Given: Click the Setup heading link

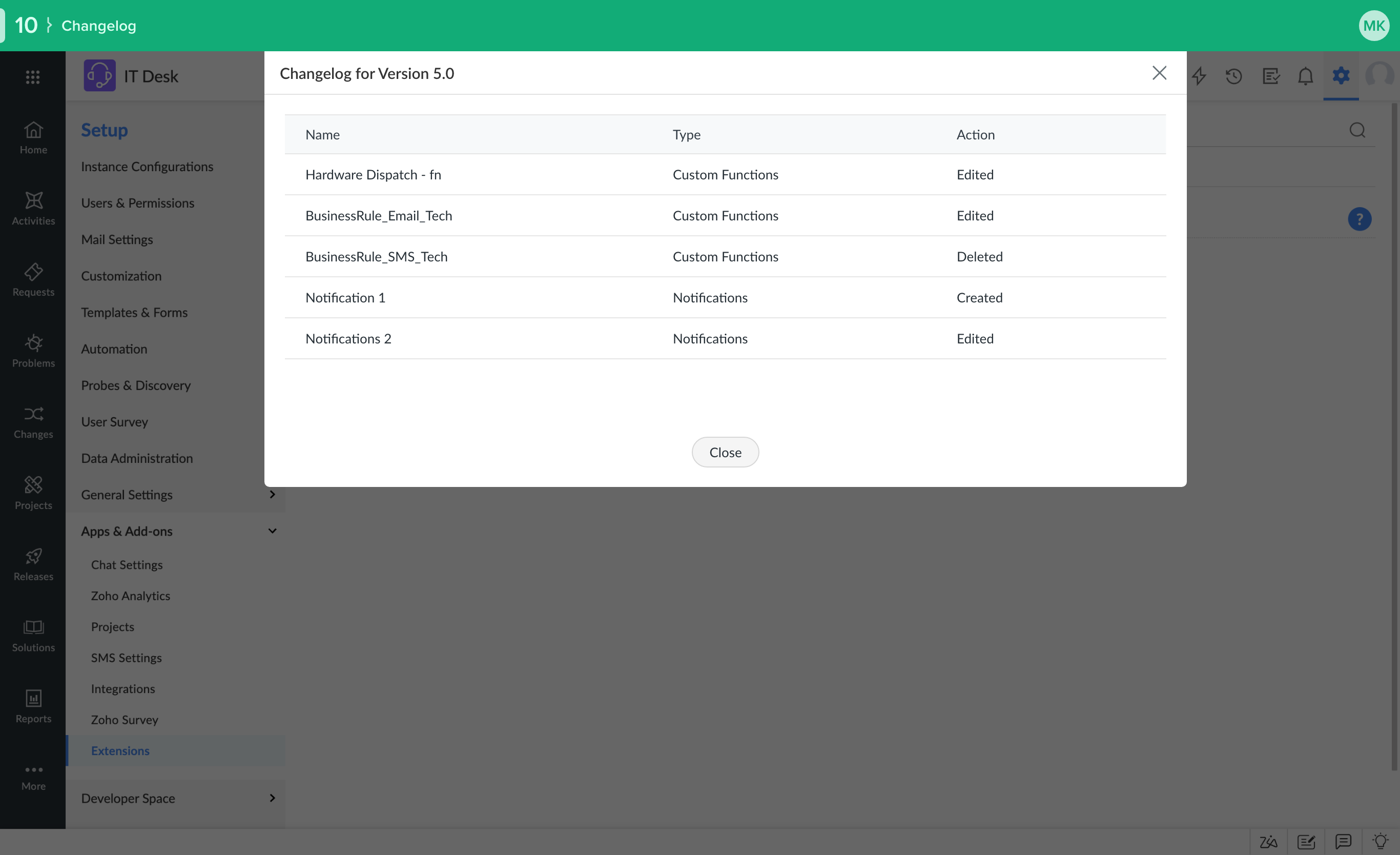Looking at the screenshot, I should point(104,130).
